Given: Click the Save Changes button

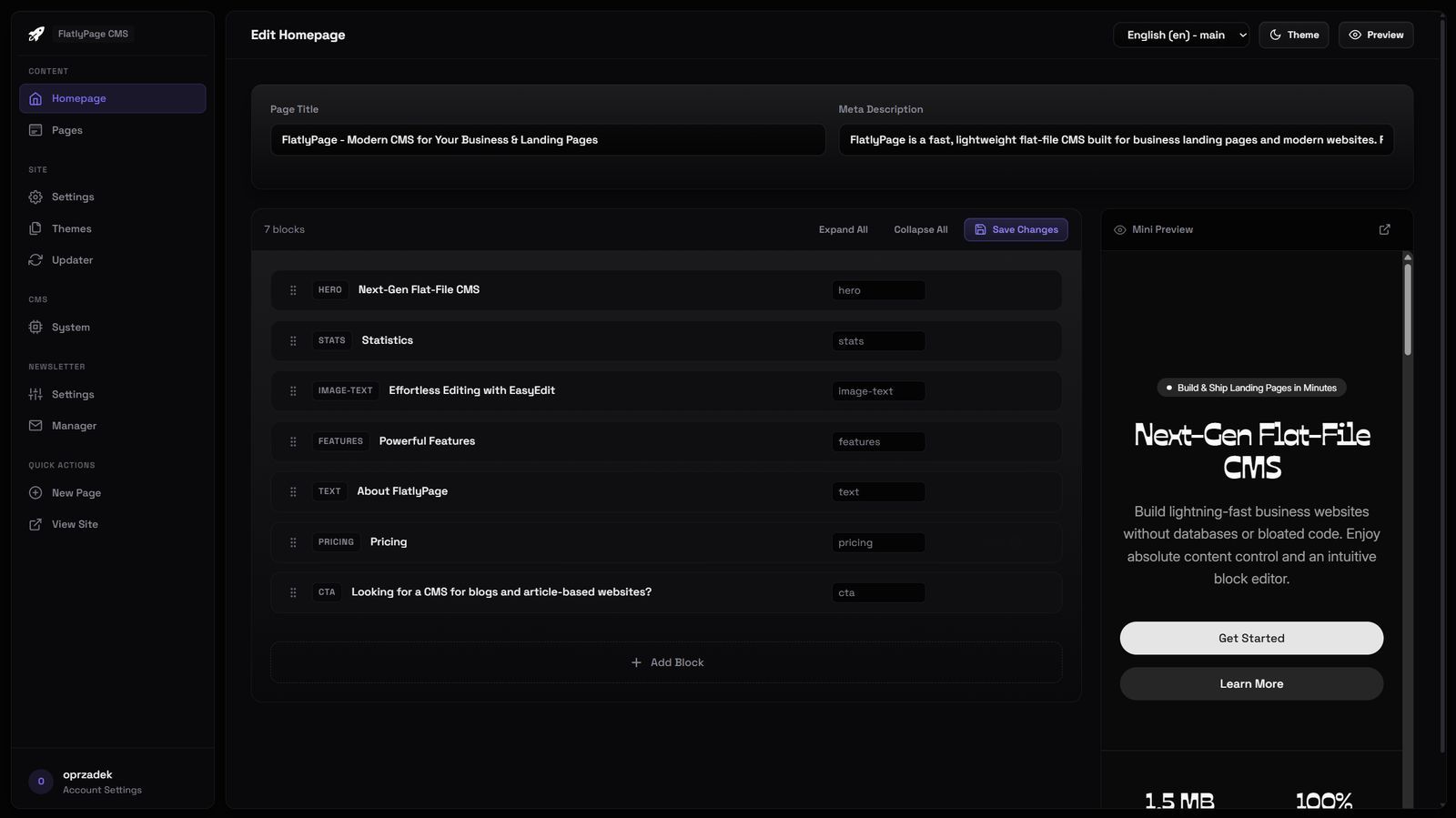Looking at the screenshot, I should [1016, 229].
